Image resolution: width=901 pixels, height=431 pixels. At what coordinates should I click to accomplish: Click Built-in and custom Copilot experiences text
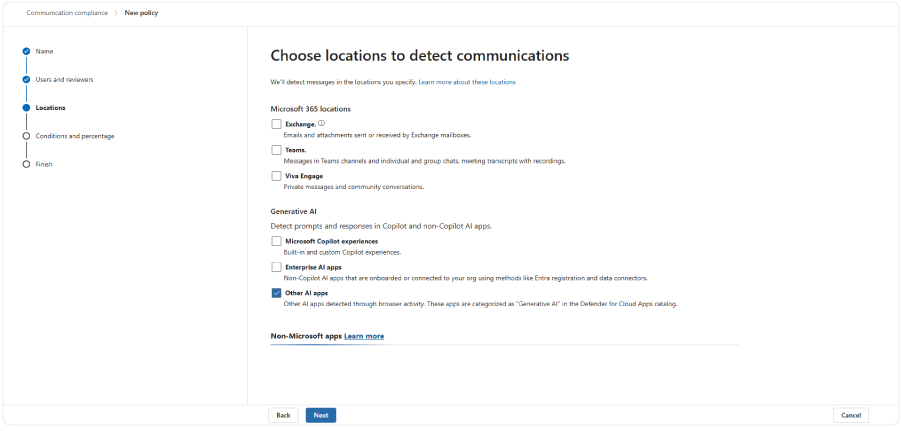342,252
